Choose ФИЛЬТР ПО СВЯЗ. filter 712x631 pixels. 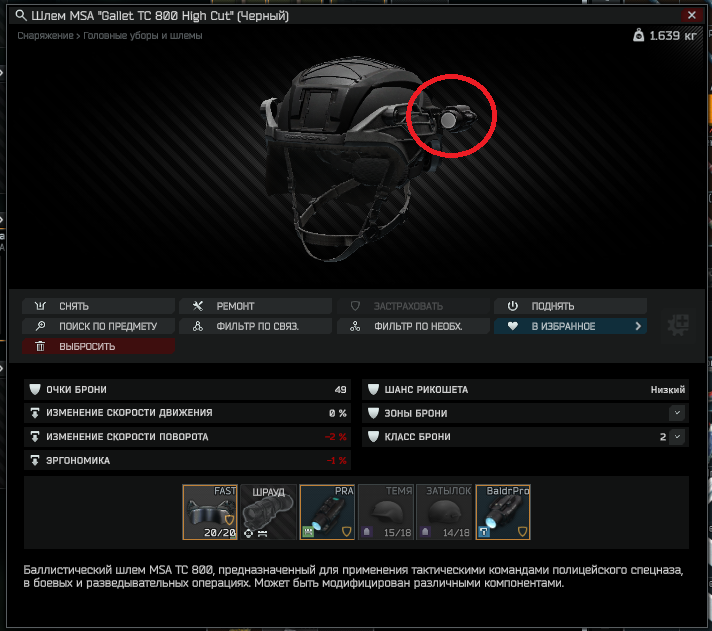(255, 326)
